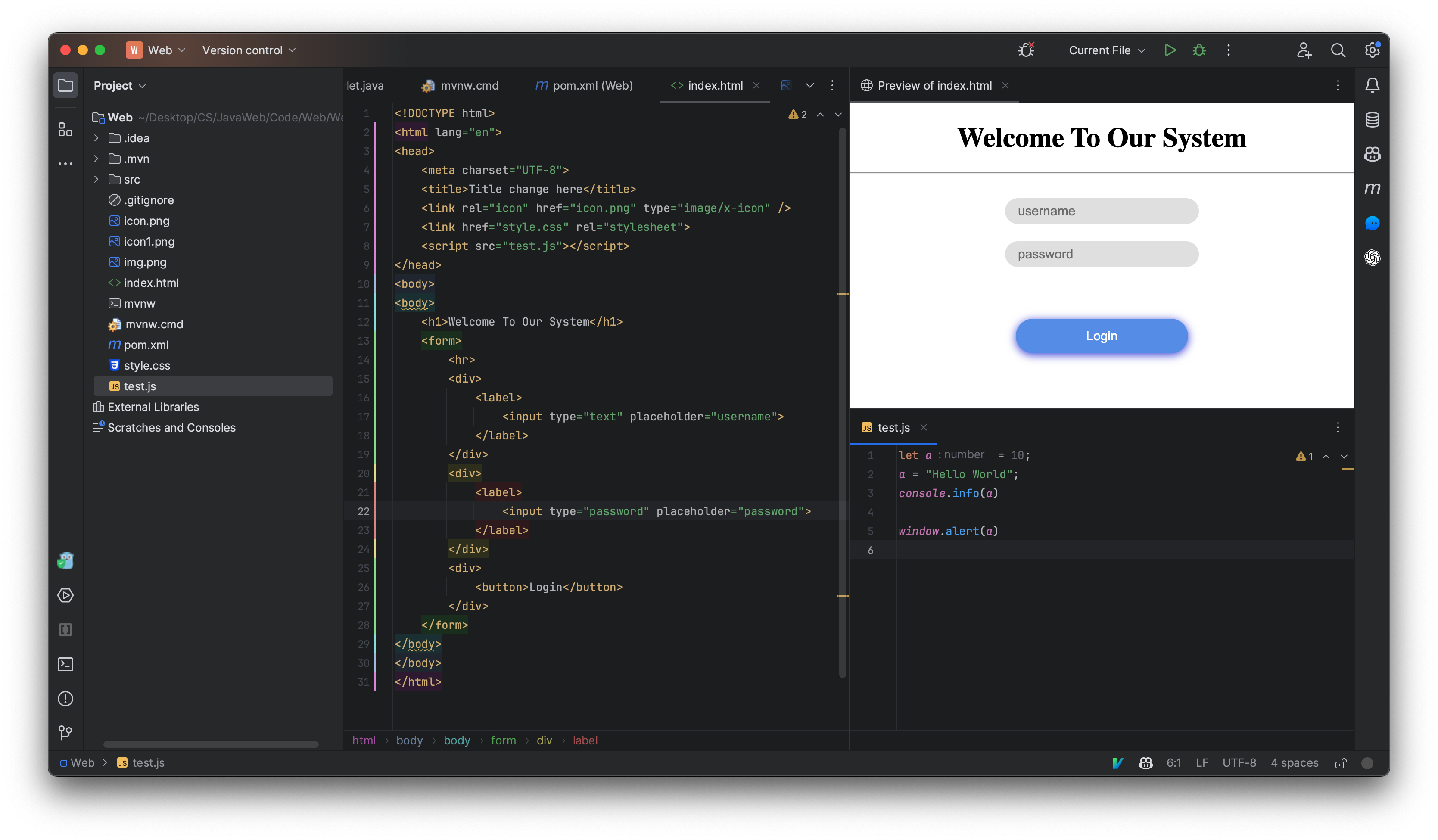Click the Copilot status bar icon

pos(1146,763)
